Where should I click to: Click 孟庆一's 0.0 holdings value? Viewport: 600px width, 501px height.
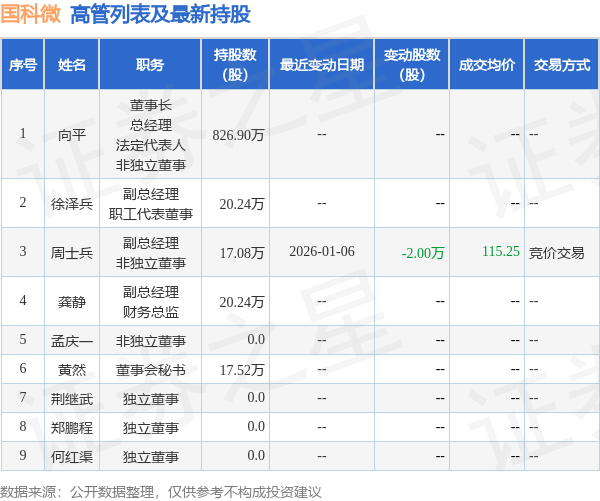pos(256,339)
